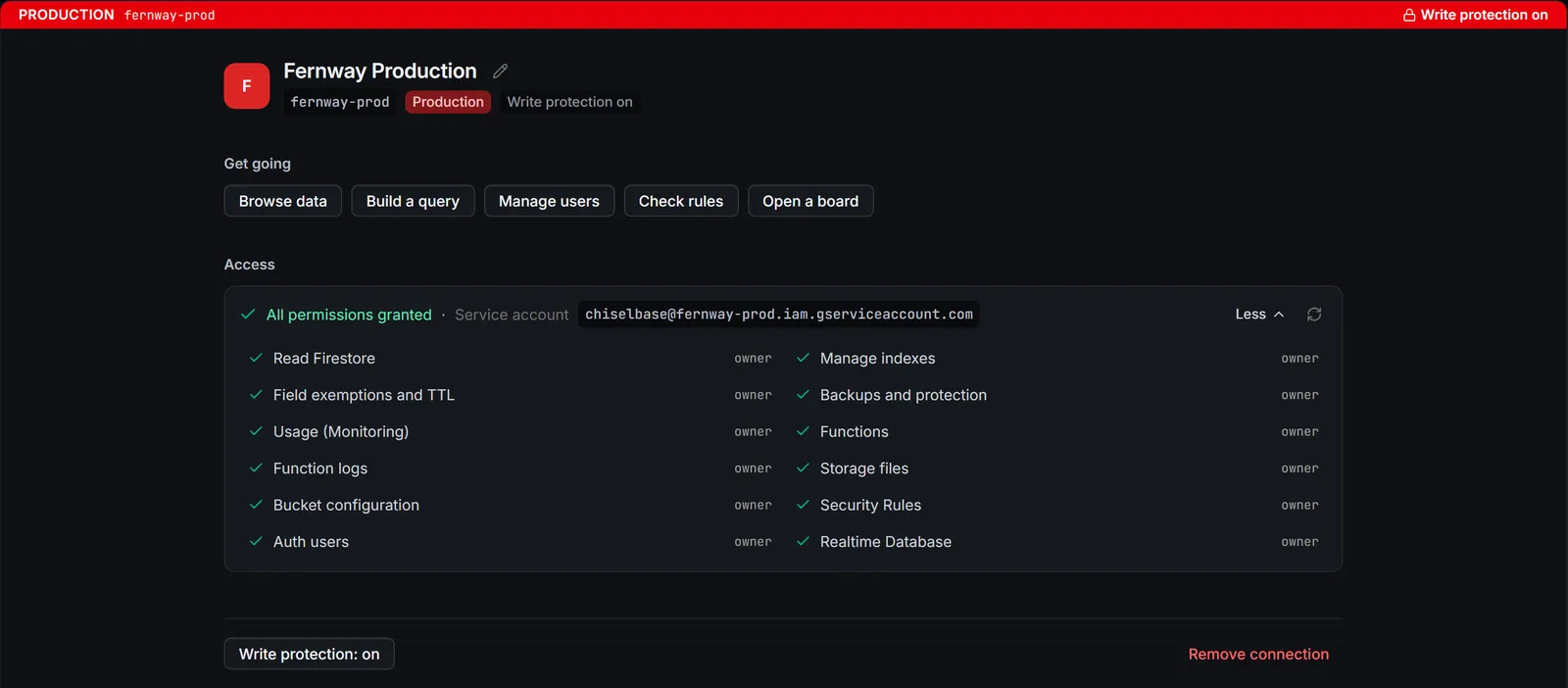Click the check icon next to Manage indexes
This screenshot has height=688, width=1568.
tap(803, 359)
